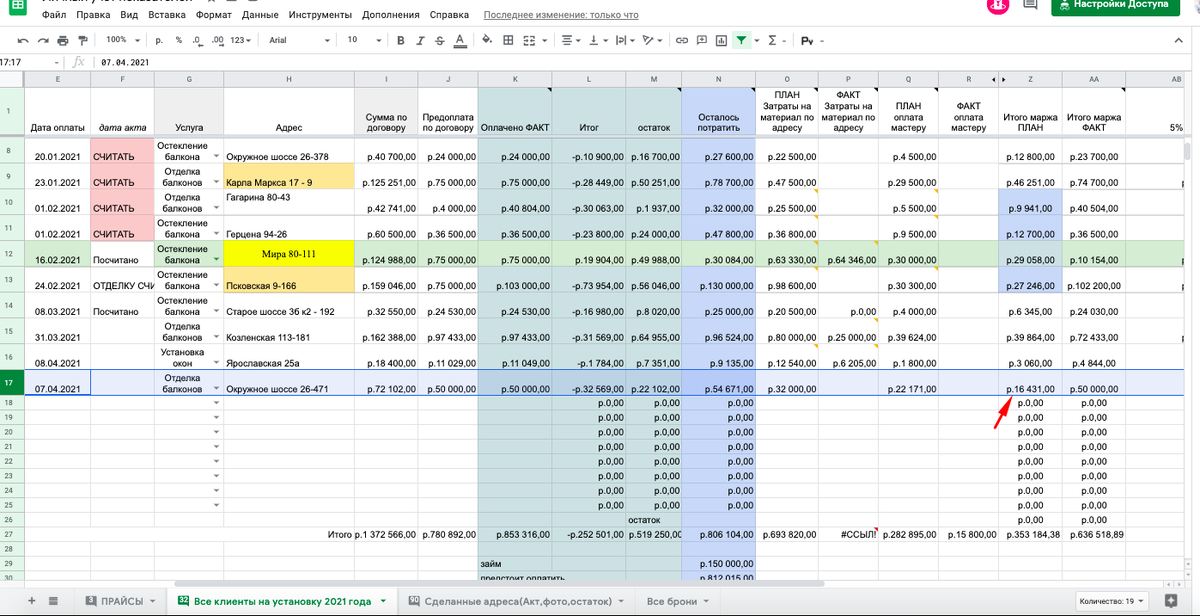1200x616 pixels.
Task: Open the Правка menu
Action: coord(93,16)
